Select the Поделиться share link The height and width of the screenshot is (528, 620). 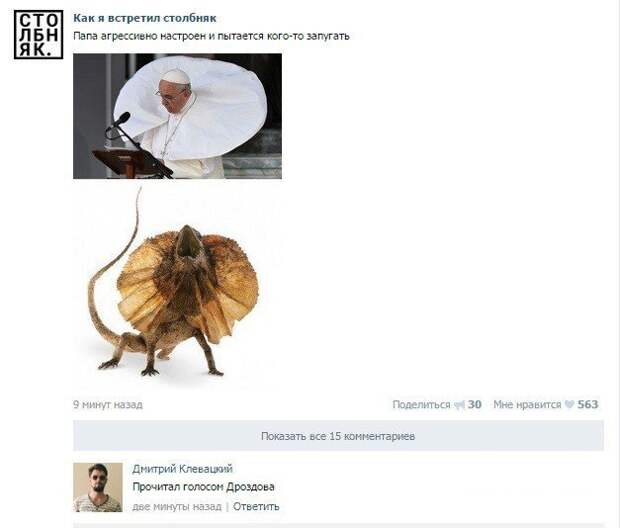421,405
